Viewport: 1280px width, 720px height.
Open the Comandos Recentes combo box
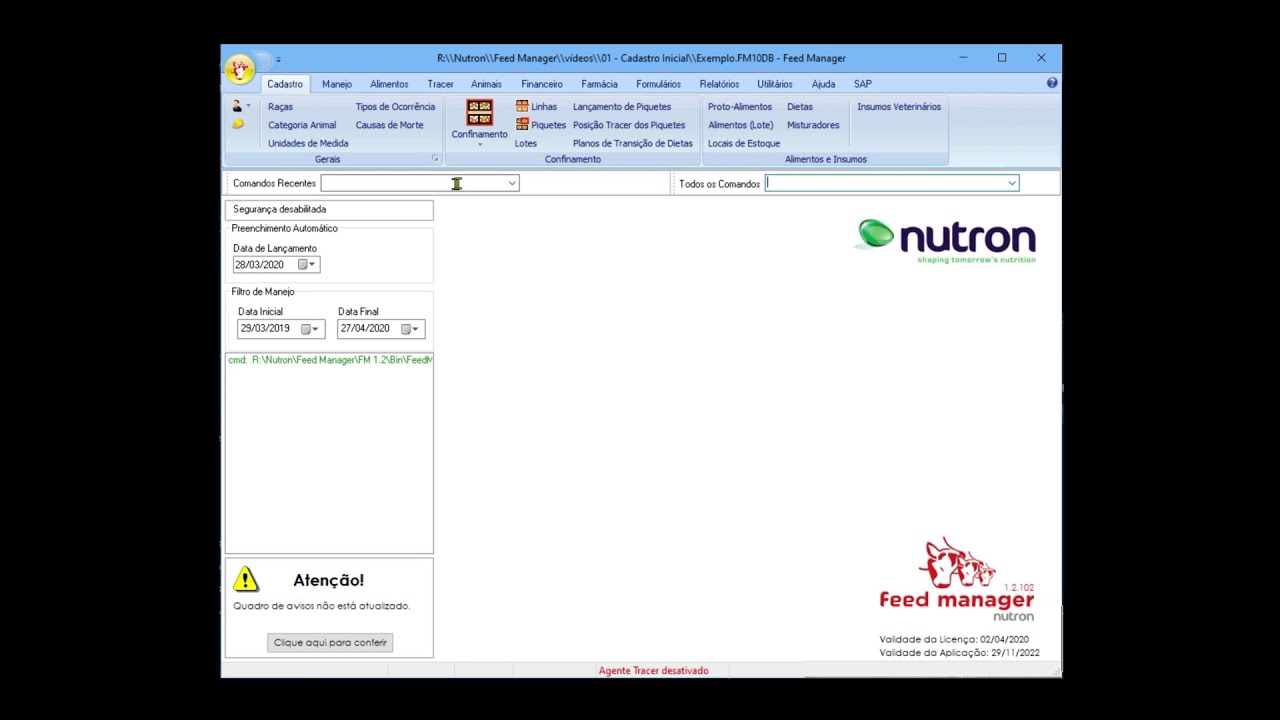coord(420,183)
